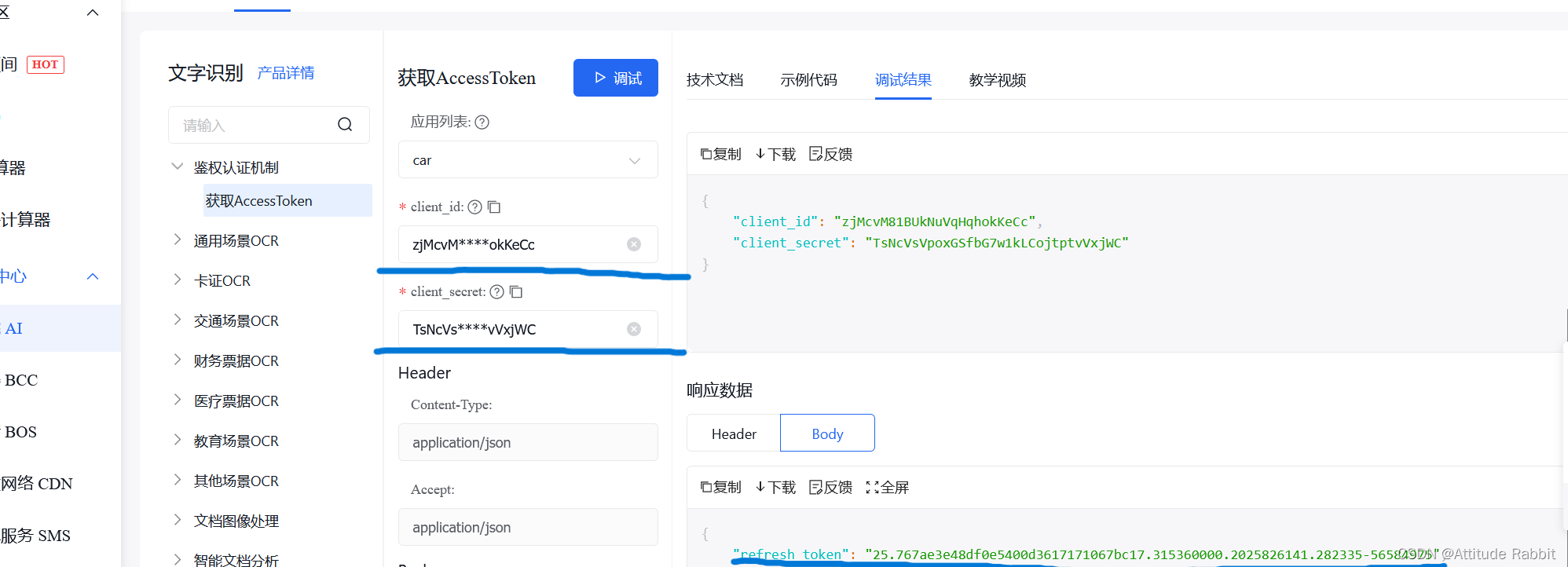Download the request data with 下载

pos(775,154)
